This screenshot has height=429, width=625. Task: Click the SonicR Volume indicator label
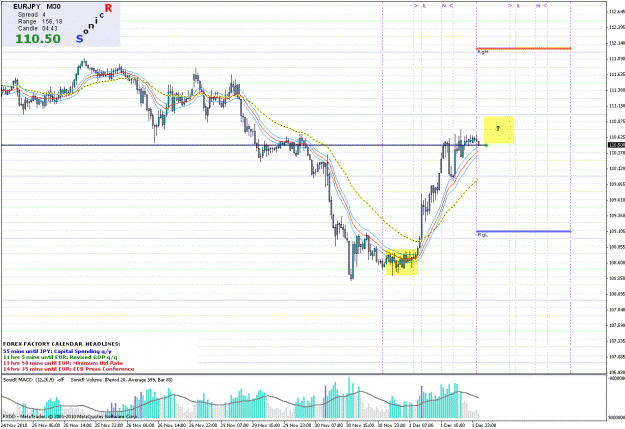122,380
